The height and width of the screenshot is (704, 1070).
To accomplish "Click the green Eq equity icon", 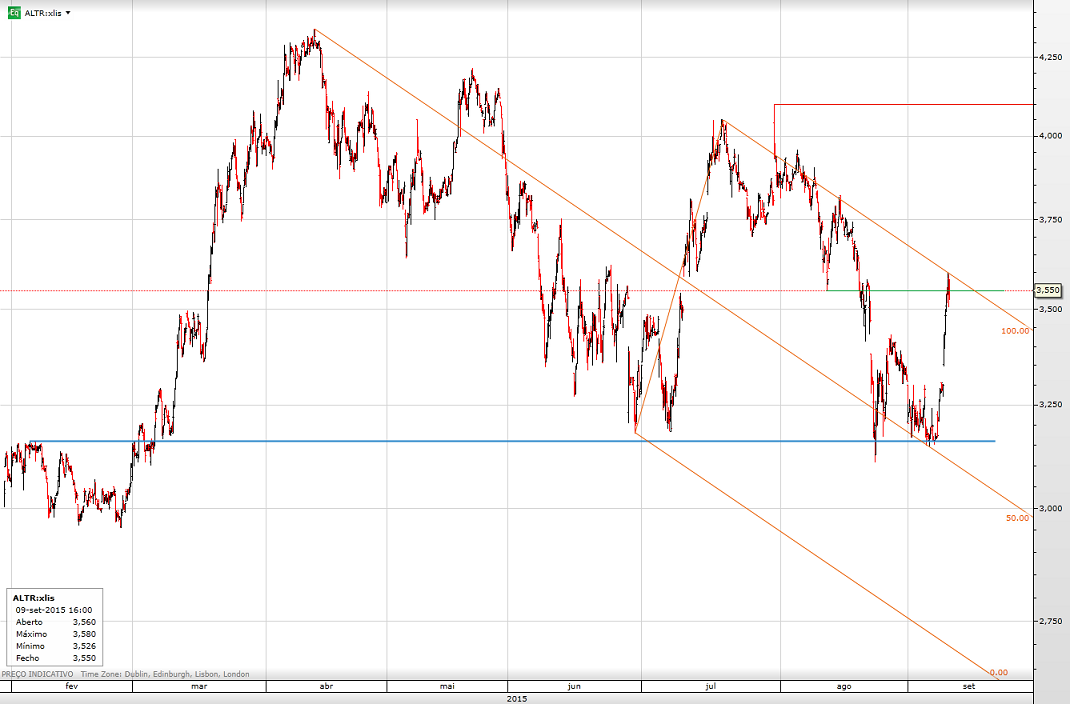I will point(14,12).
